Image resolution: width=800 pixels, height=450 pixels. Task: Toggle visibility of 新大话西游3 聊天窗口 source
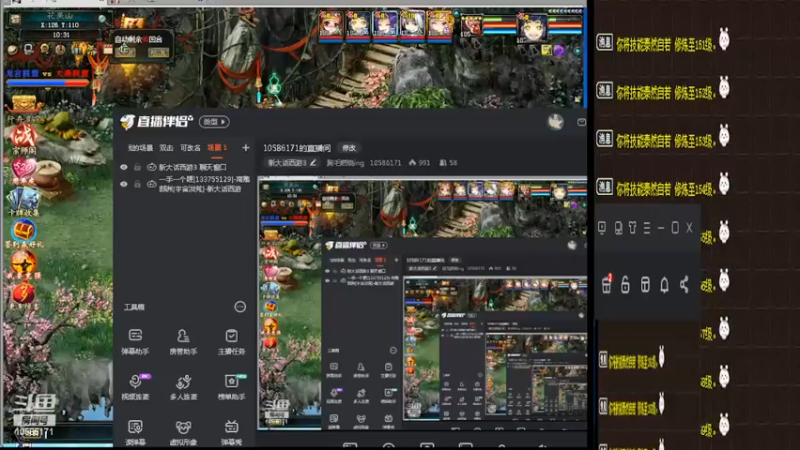coord(124,167)
